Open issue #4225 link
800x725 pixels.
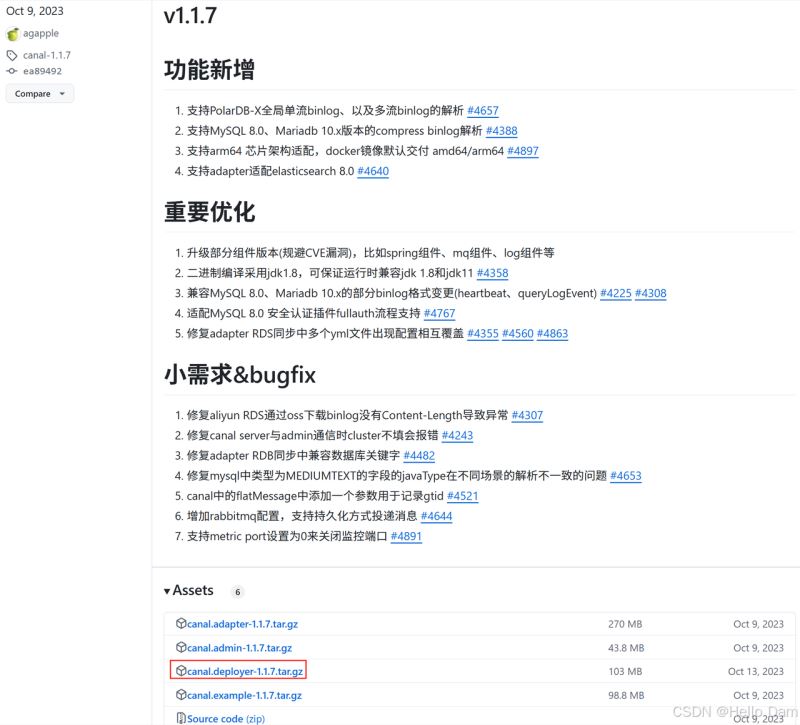tap(616, 293)
